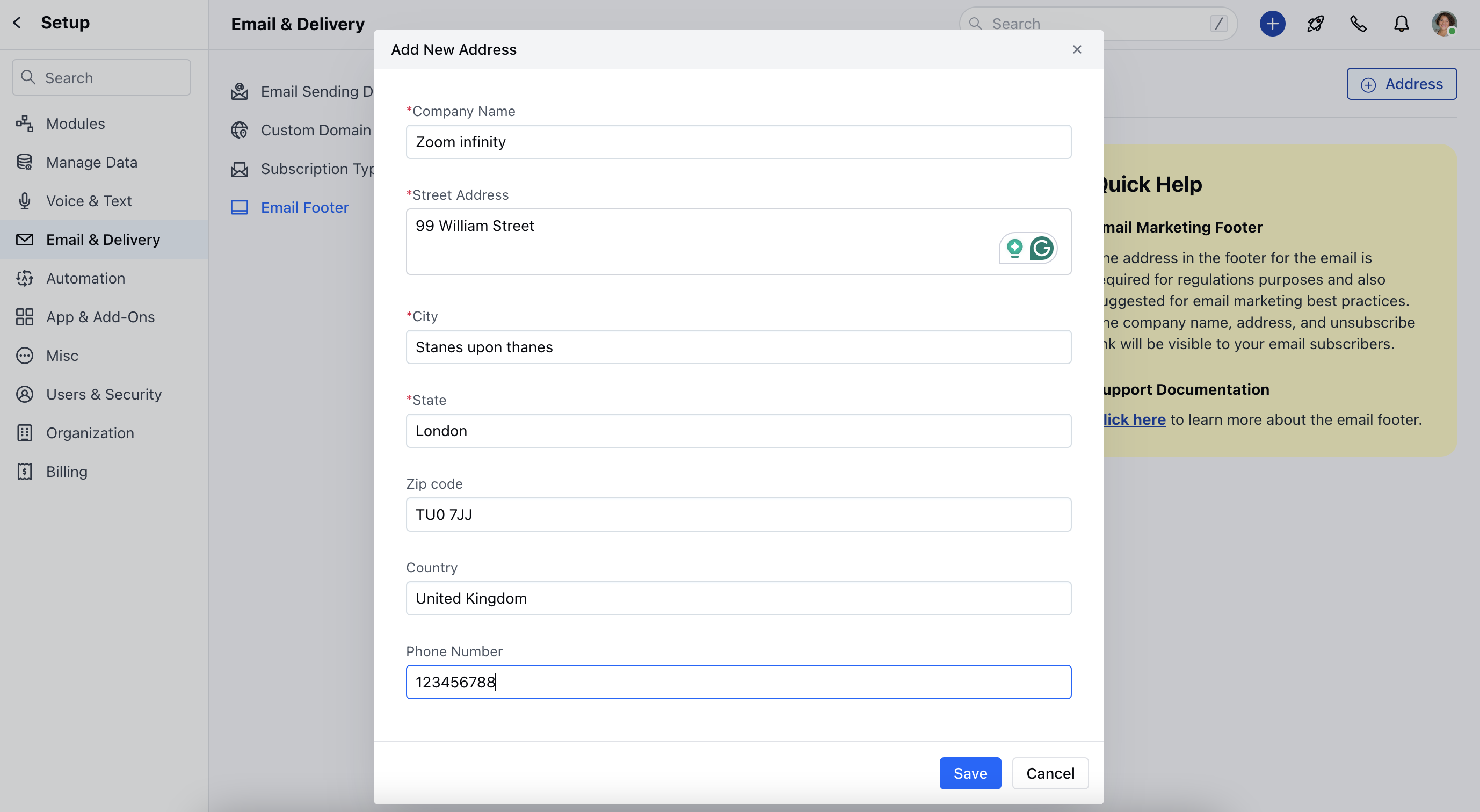1480x812 pixels.
Task: Open the Automation settings section
Action: click(85, 278)
